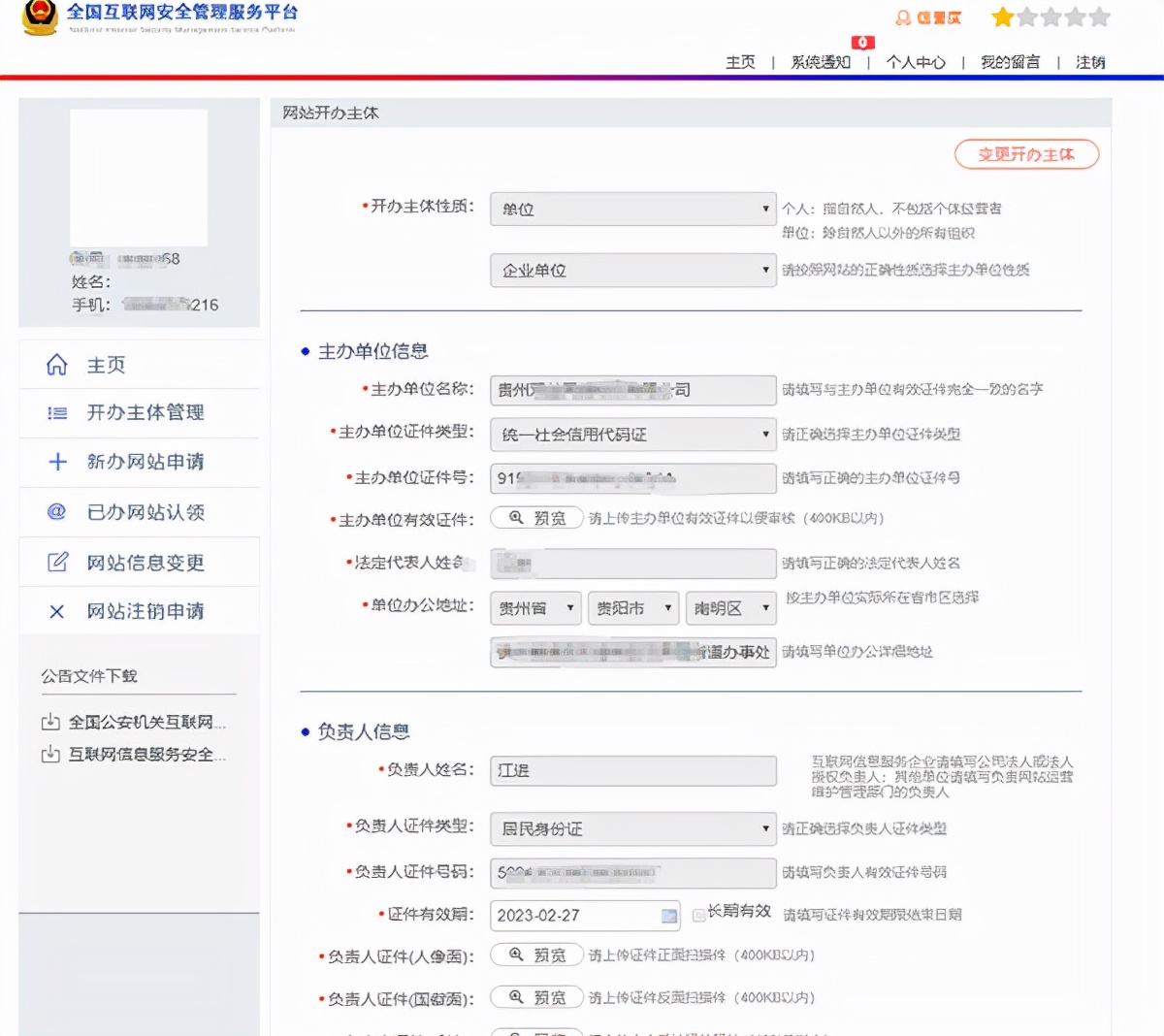Click the 负责人姓名 input showing 江退
This screenshot has height=1036, width=1164.
click(x=632, y=770)
